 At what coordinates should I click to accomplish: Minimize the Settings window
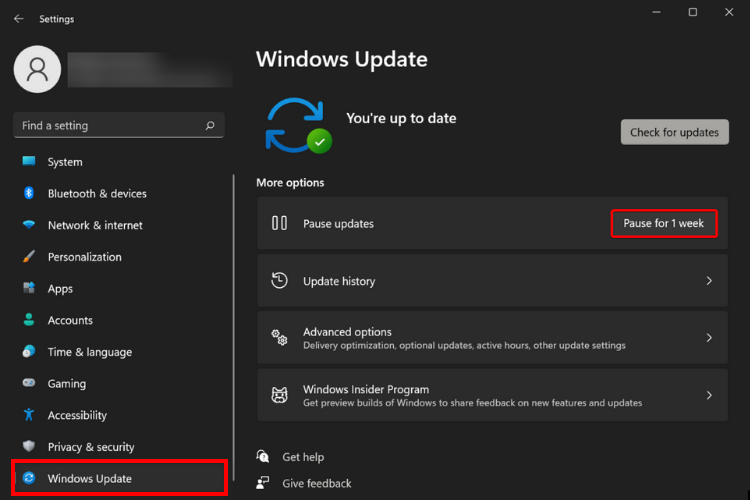(x=656, y=12)
